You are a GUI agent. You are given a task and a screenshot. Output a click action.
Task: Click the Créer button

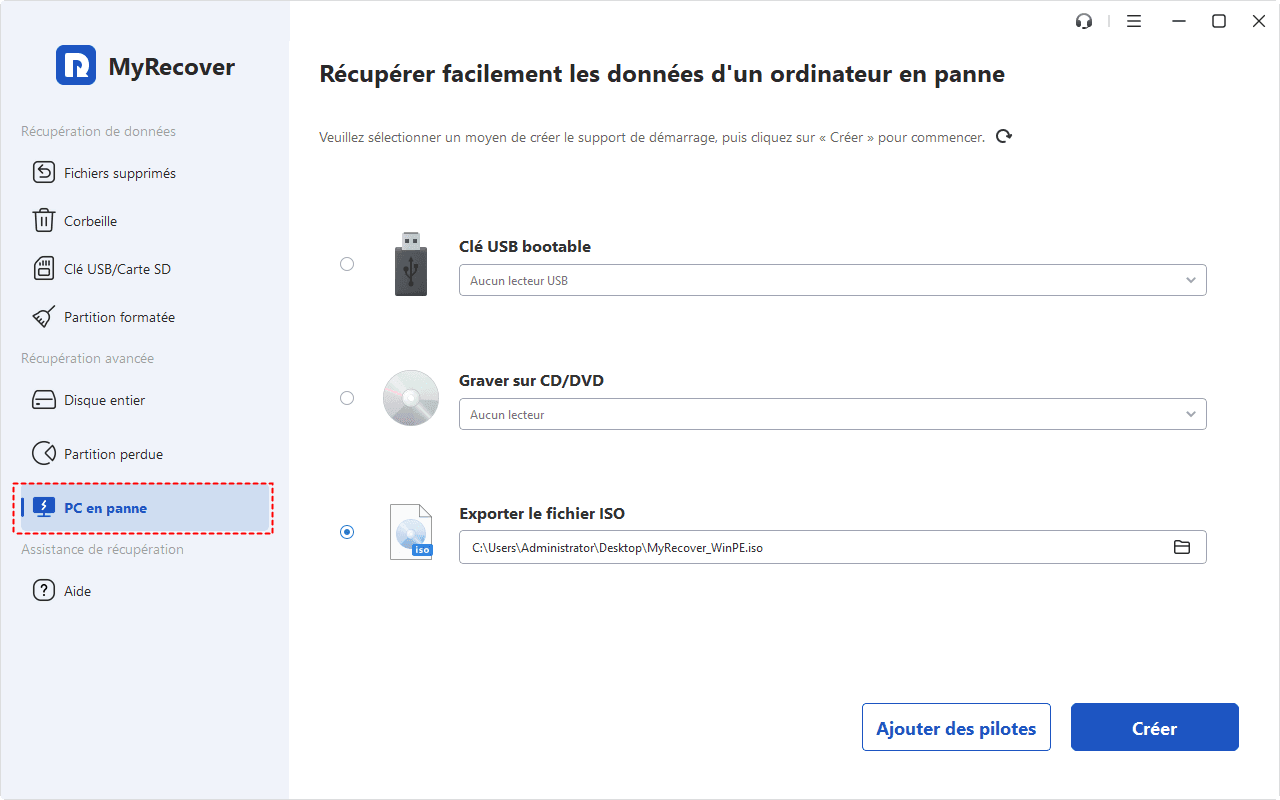[x=1155, y=728]
